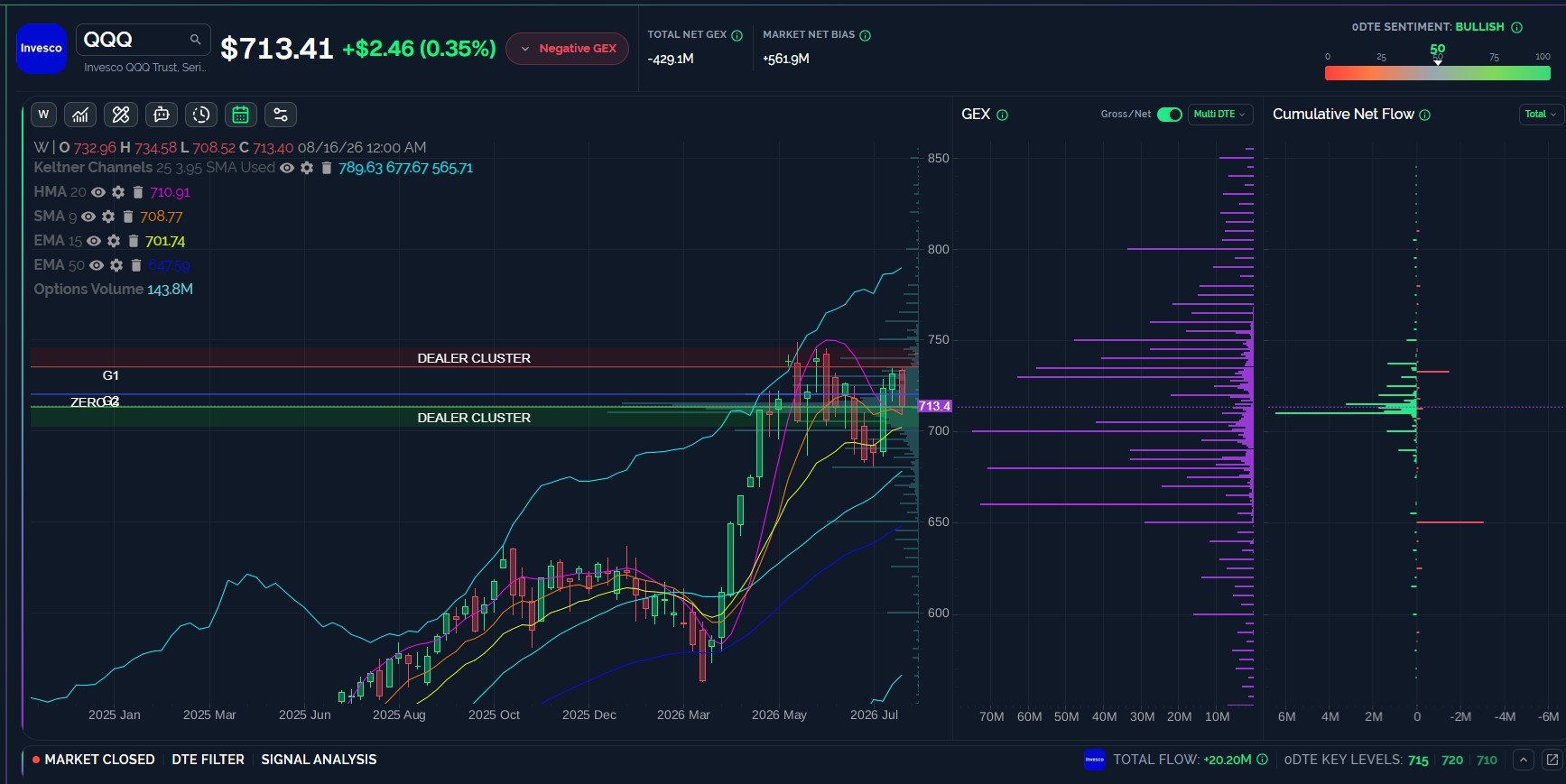Open EMA 15 settings gear
This screenshot has height=784, width=1566.
pyautogui.click(x=114, y=241)
